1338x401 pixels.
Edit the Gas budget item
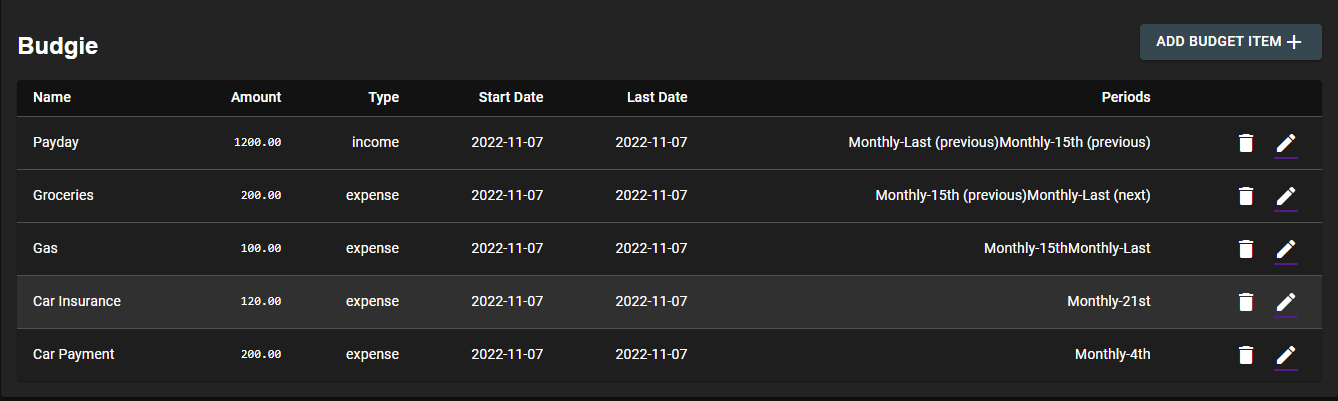[1286, 249]
